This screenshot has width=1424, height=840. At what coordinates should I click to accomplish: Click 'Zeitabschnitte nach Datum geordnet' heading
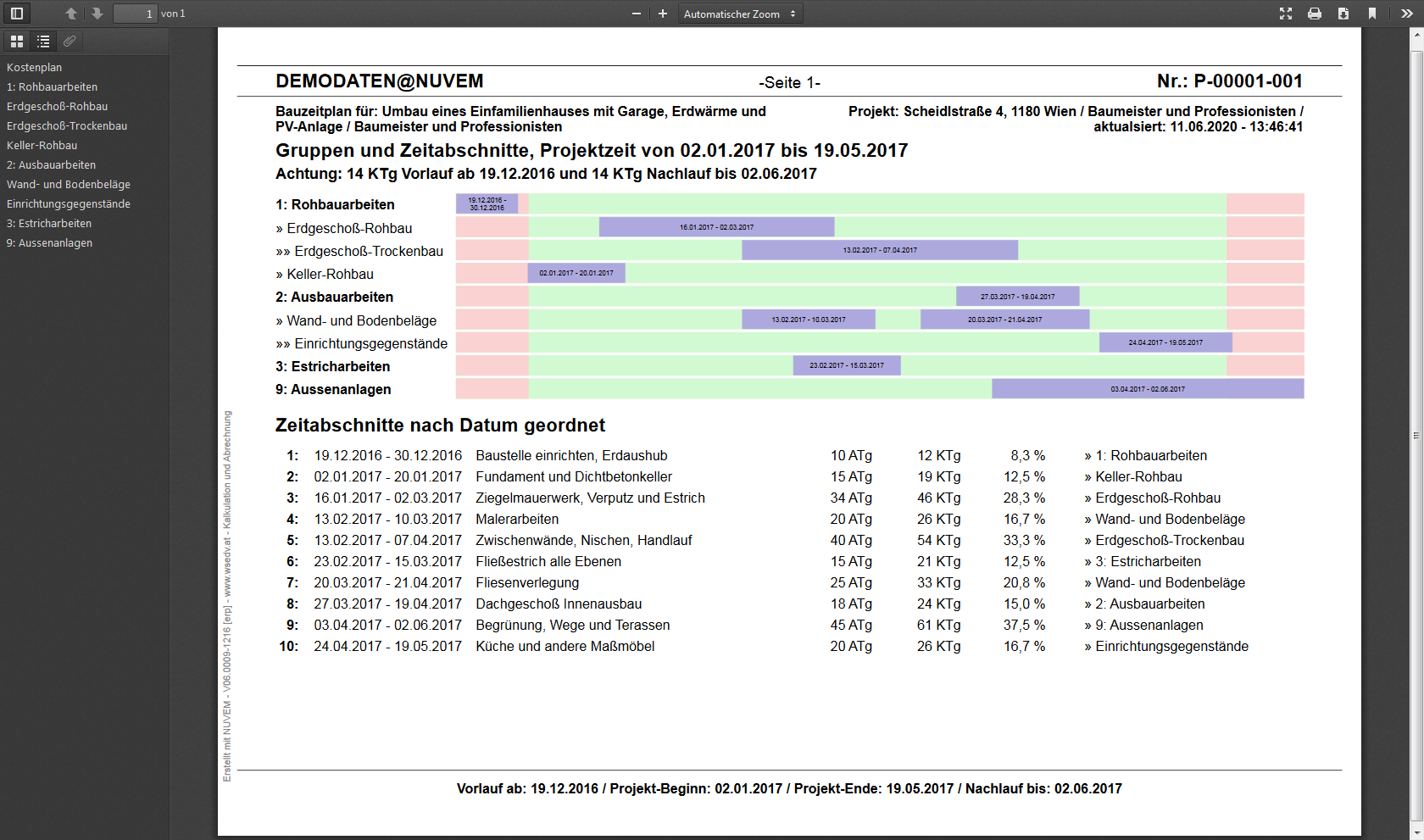pos(440,426)
